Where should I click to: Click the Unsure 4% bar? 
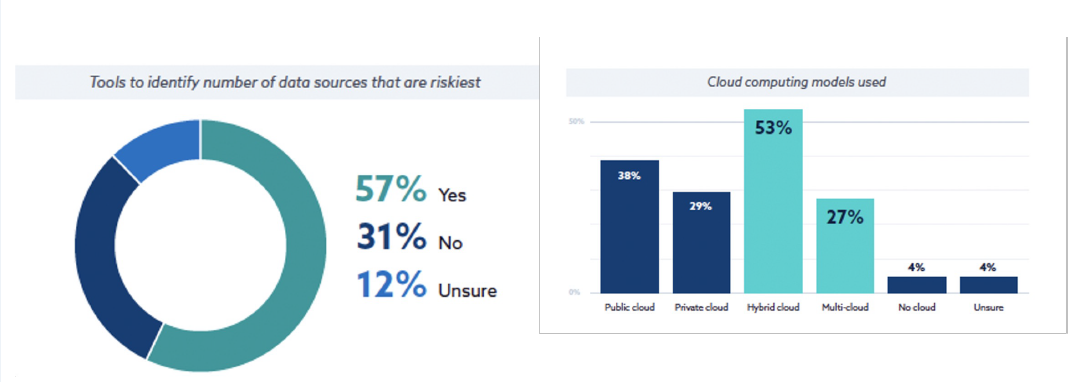click(989, 285)
